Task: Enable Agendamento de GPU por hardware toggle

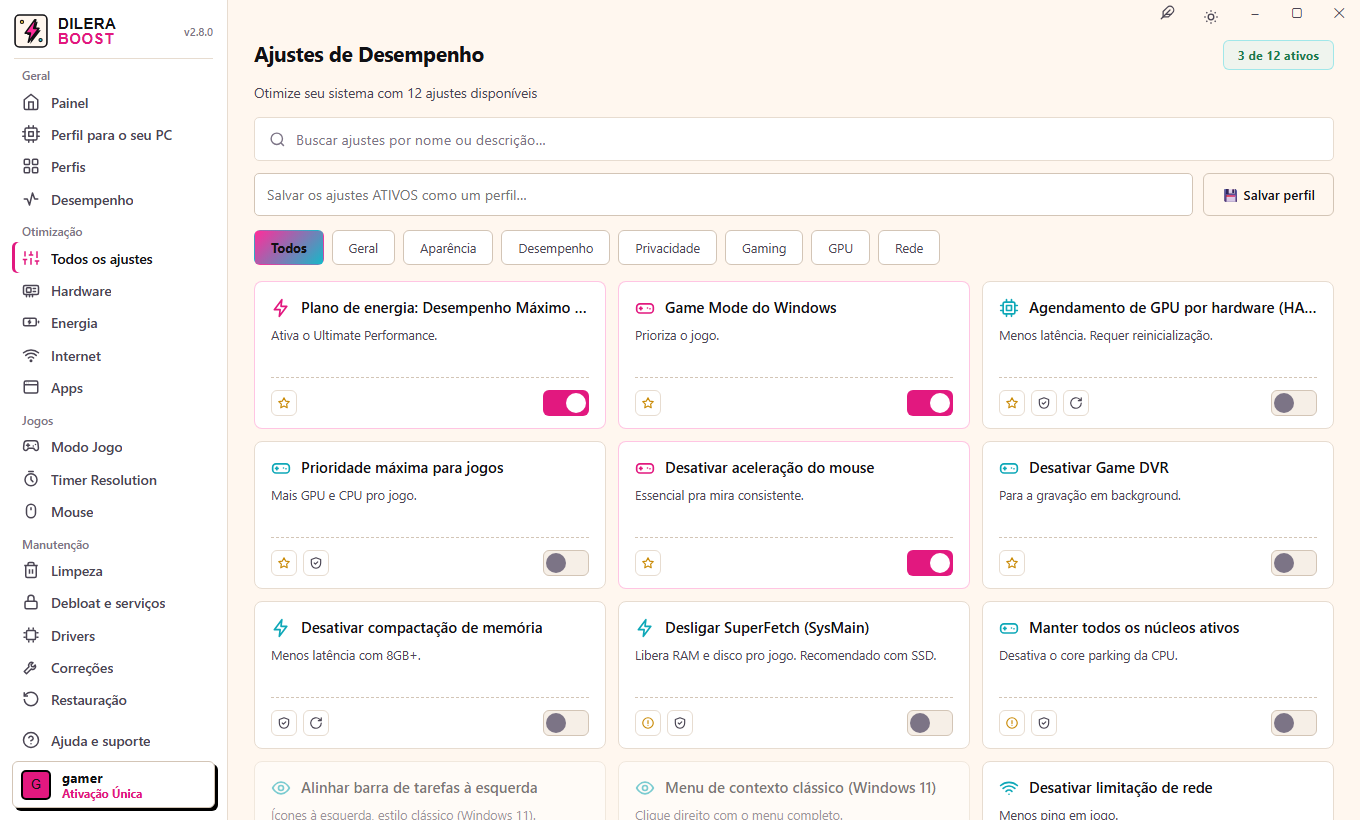Action: (1294, 403)
